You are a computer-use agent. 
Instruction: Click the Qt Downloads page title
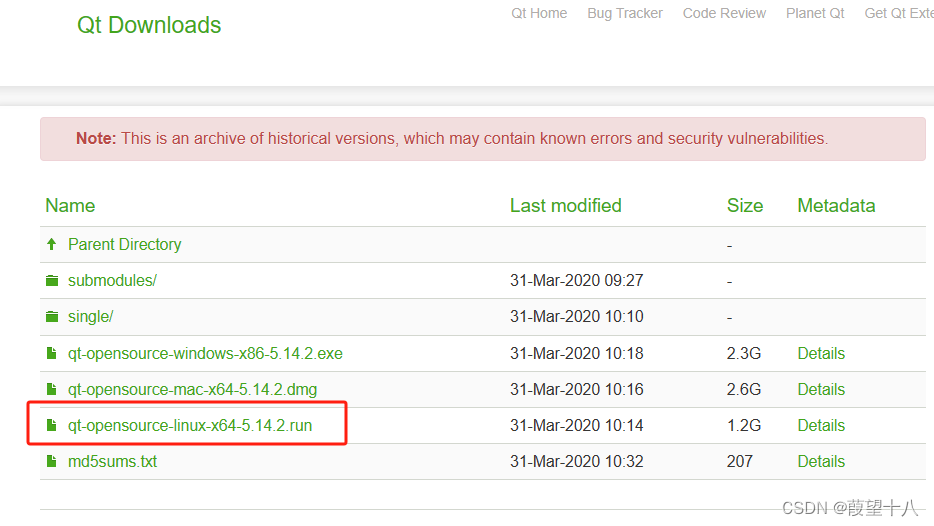tap(149, 25)
